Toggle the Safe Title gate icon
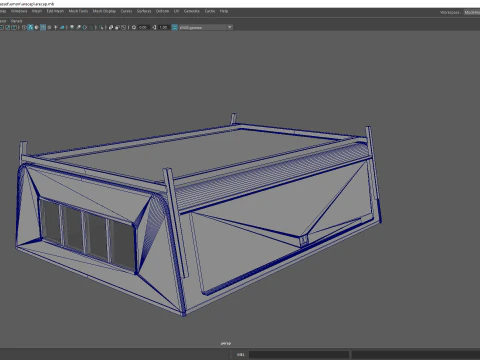 (x=14, y=27)
